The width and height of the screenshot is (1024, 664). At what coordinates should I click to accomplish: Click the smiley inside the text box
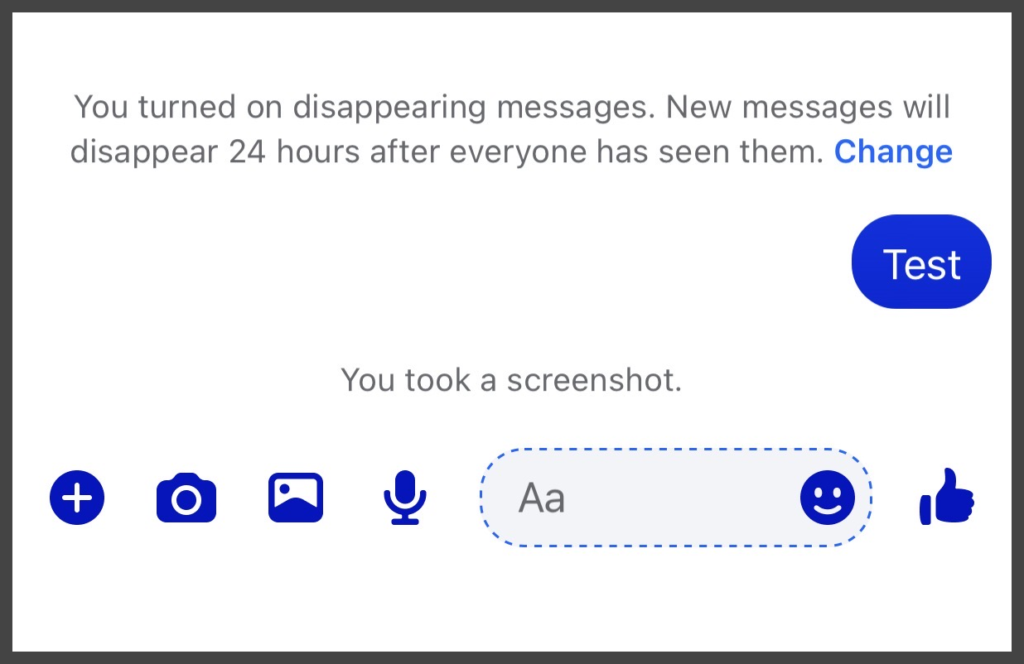pyautogui.click(x=827, y=498)
